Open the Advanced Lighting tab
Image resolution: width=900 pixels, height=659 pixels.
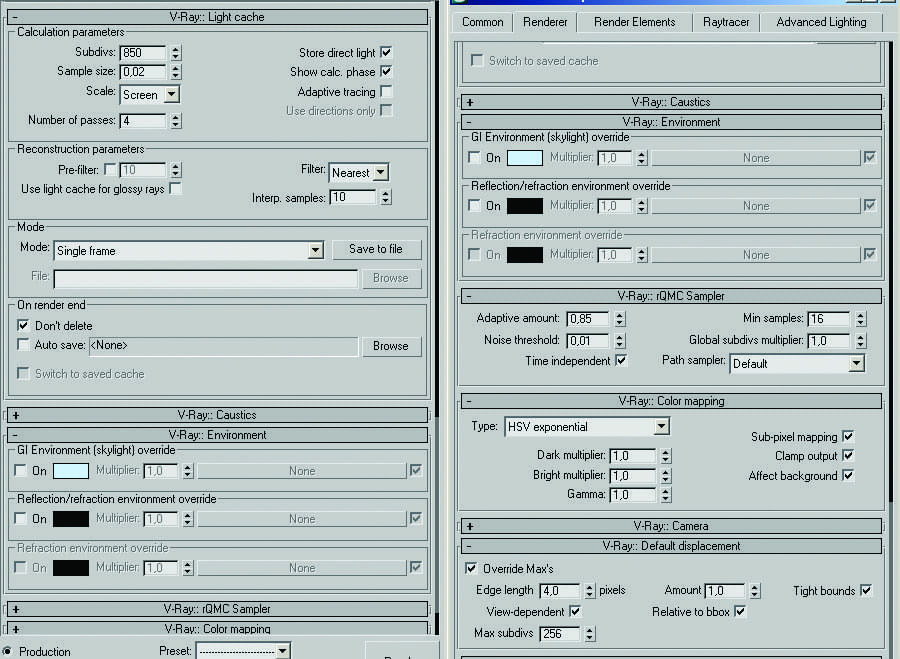point(821,22)
